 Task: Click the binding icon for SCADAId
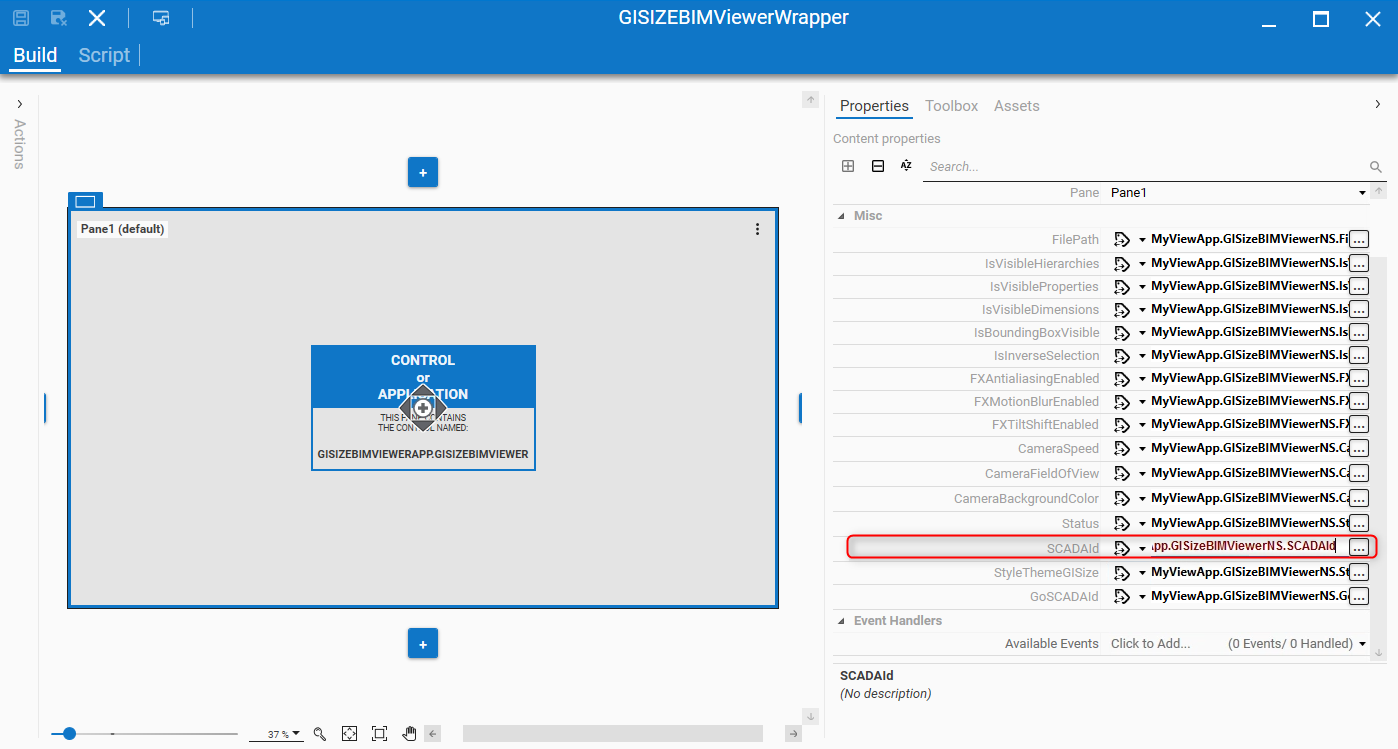[x=1122, y=547]
